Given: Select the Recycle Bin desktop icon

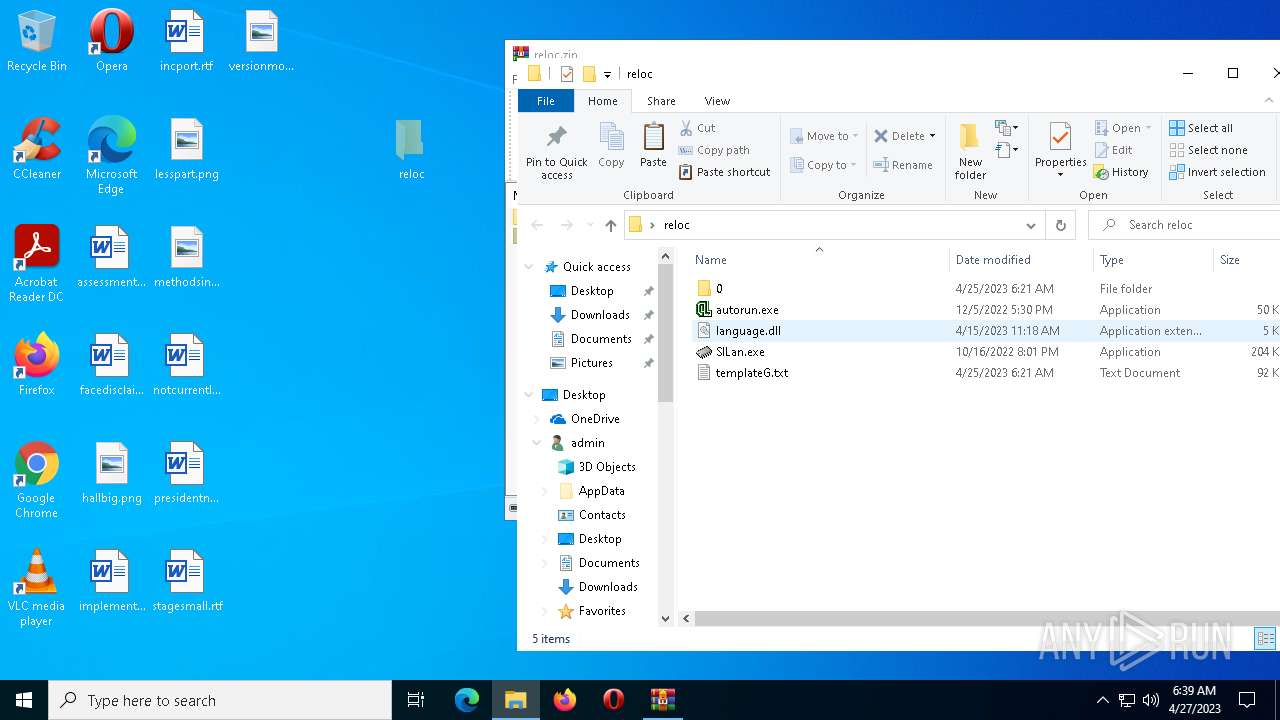Looking at the screenshot, I should (37, 42).
